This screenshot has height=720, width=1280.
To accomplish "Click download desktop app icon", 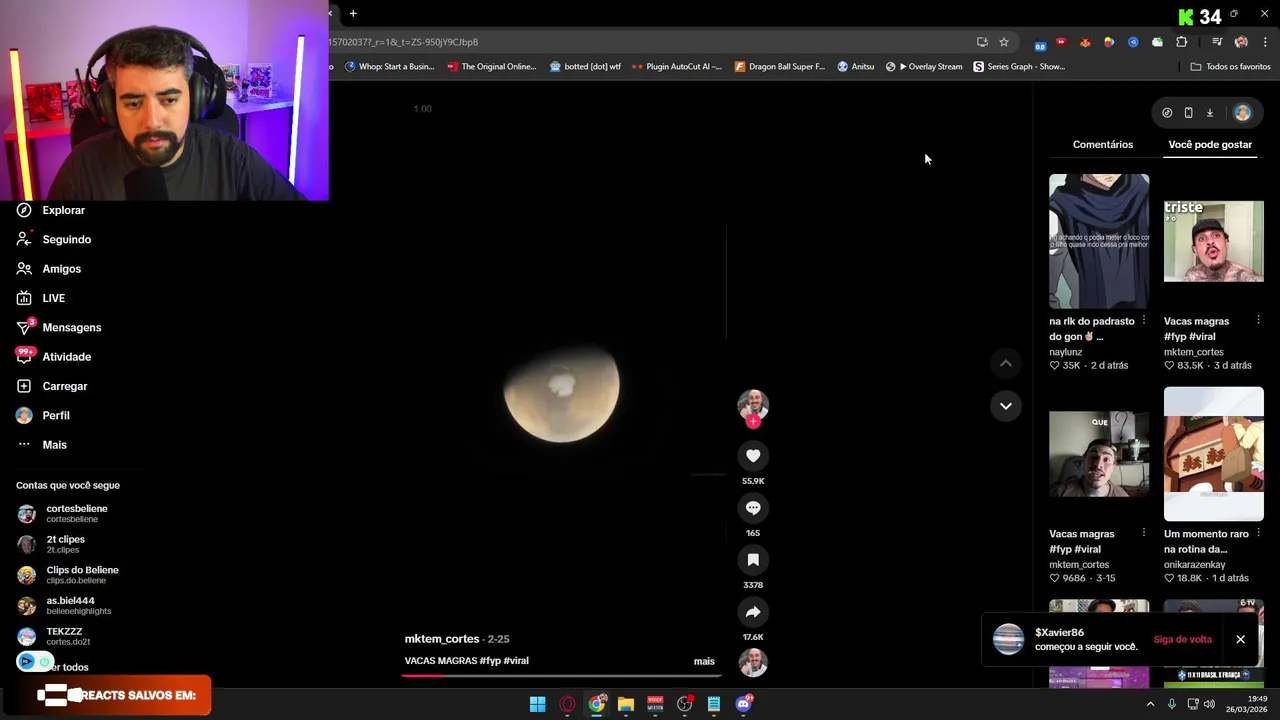I will (1209, 113).
